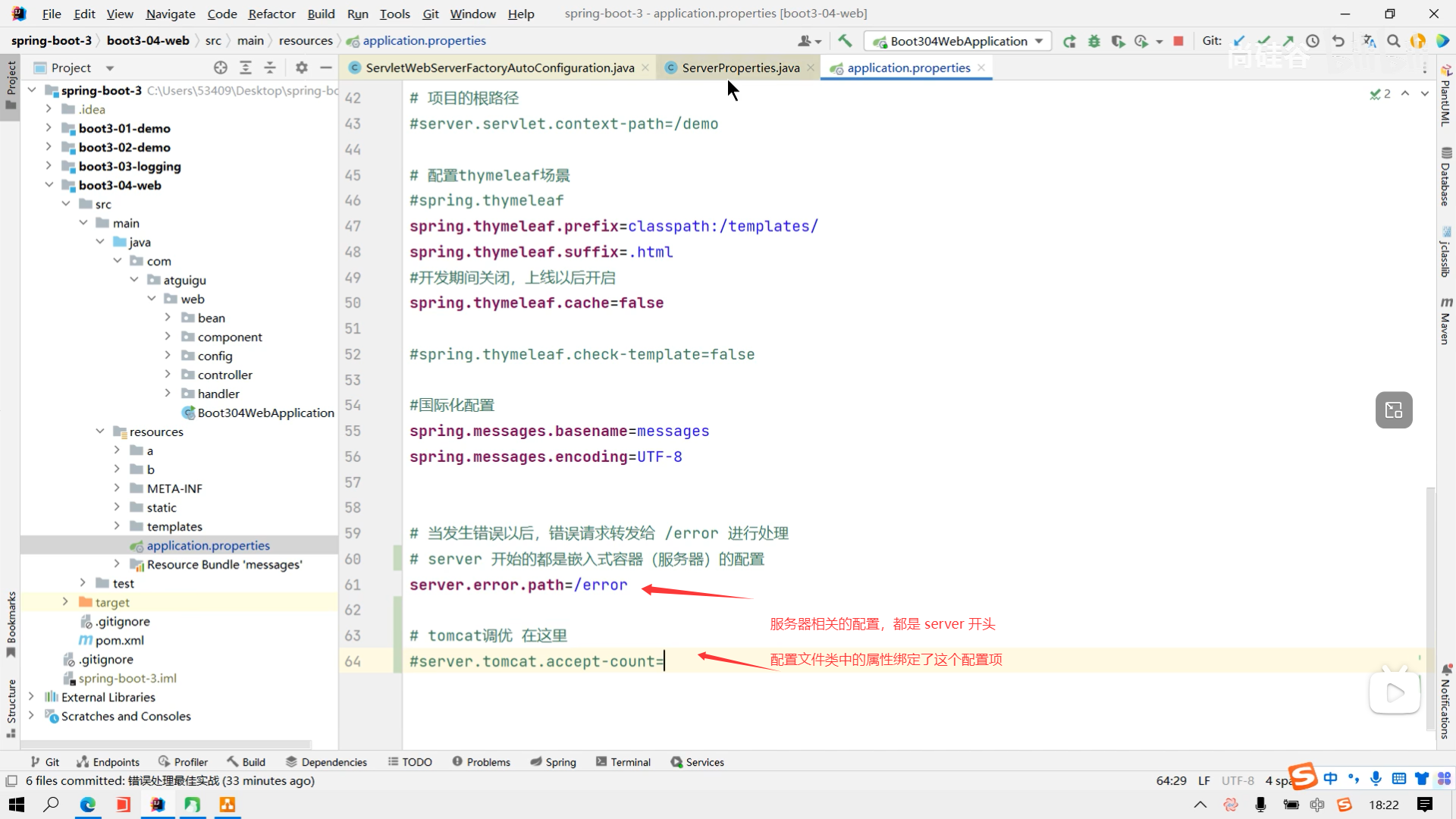Image resolution: width=1456 pixels, height=819 pixels.
Task: Open Boot304WebApplication run configuration dropdown
Action: click(959, 41)
